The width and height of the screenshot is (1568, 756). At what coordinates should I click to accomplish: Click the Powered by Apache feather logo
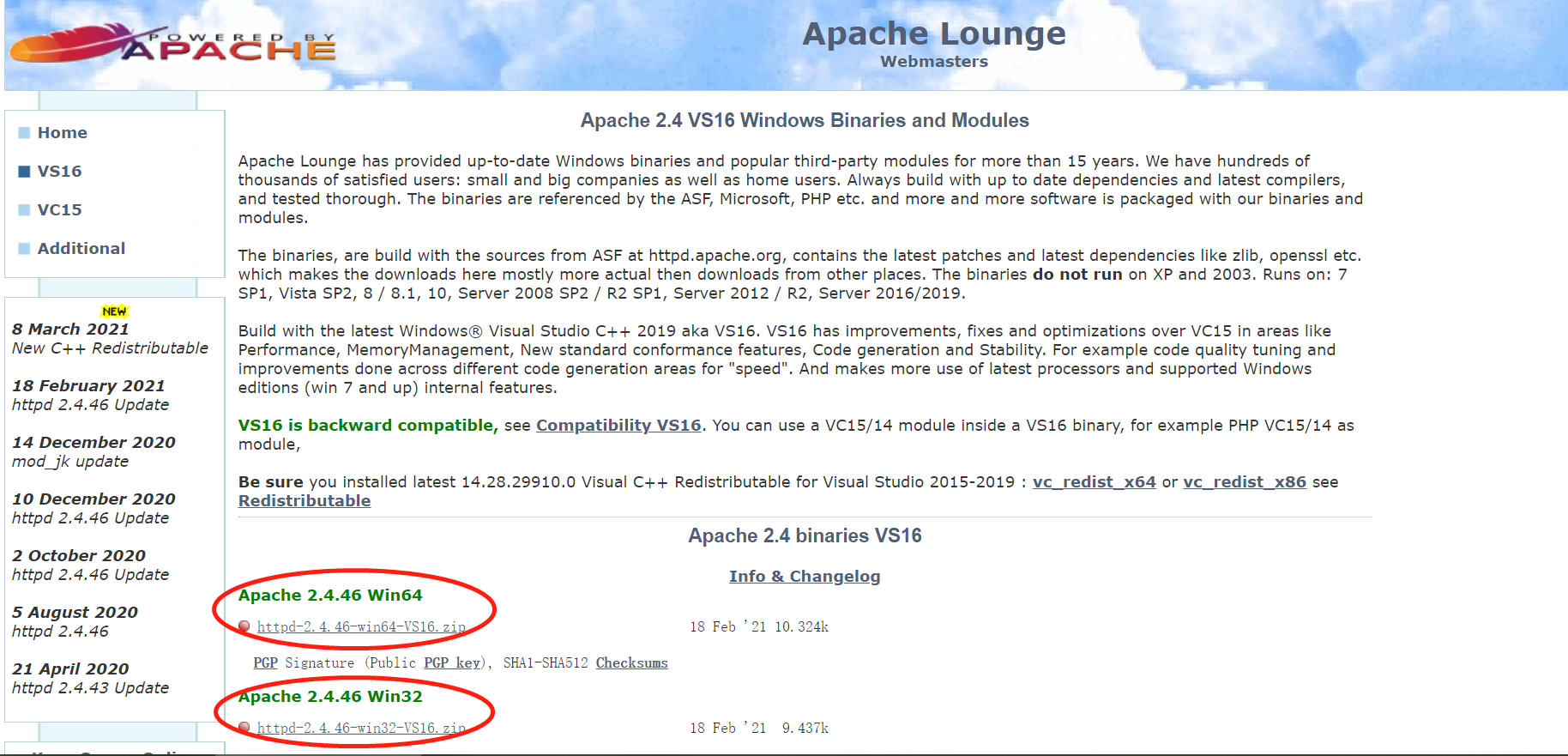click(x=172, y=43)
